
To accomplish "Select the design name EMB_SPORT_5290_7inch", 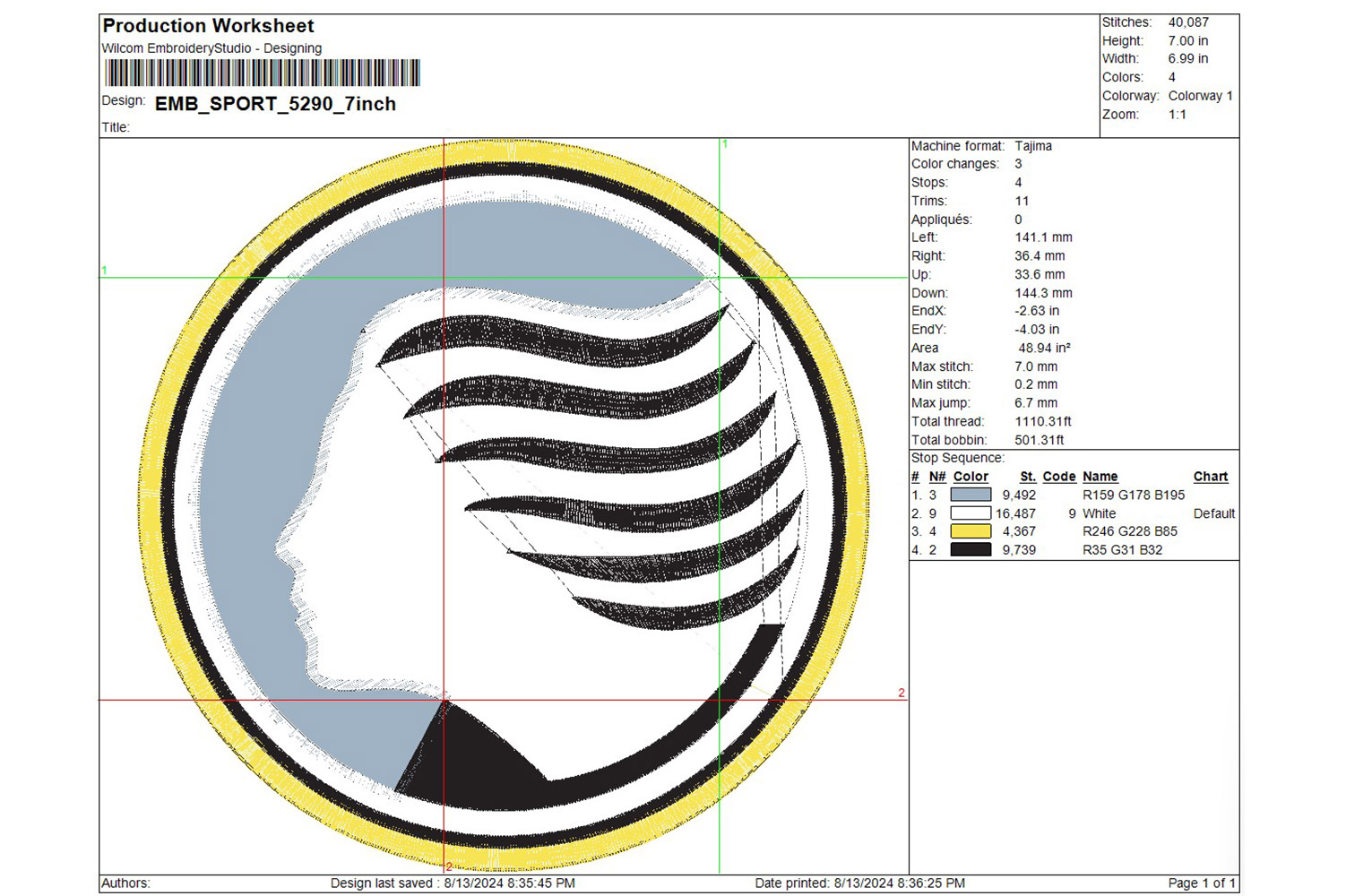I will [x=275, y=104].
